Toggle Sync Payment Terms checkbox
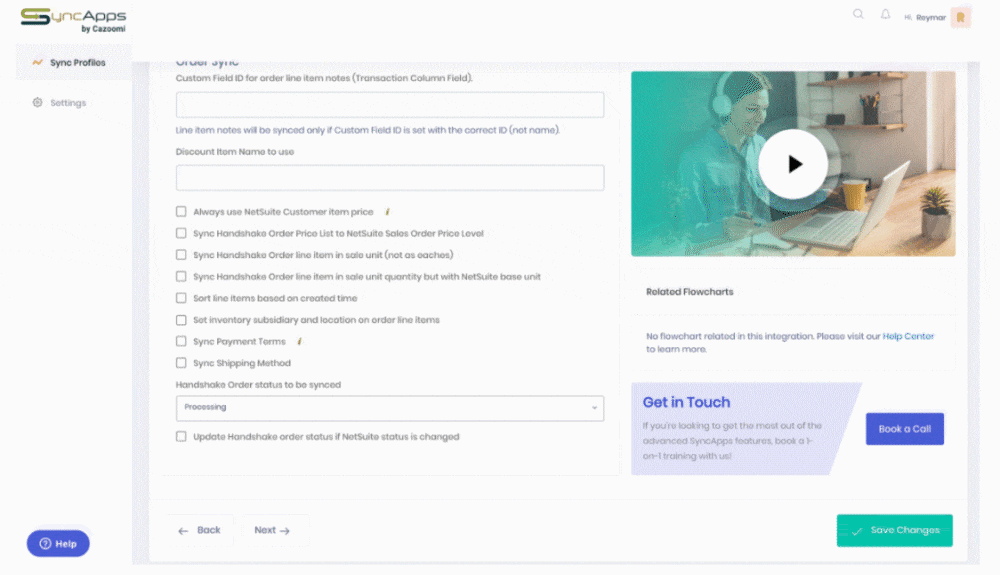The image size is (1000, 575). [x=181, y=342]
